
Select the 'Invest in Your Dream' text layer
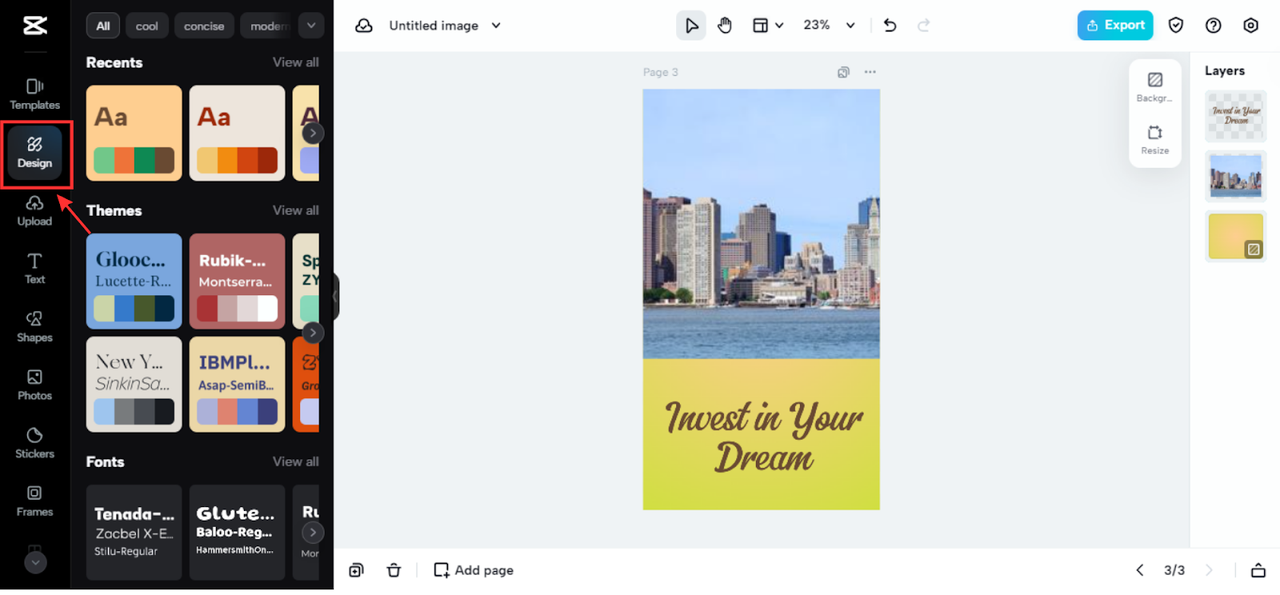click(1236, 116)
